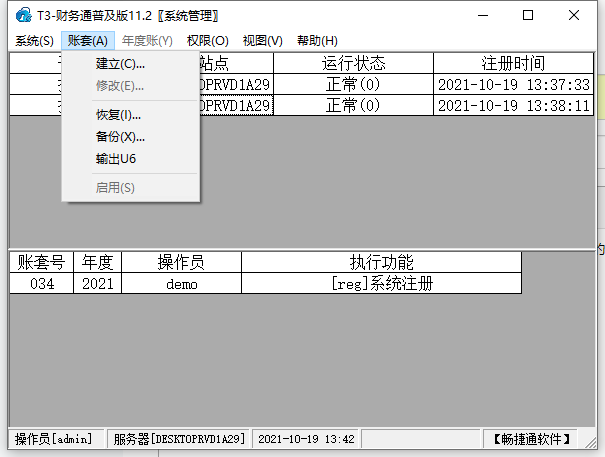Click the 执行功能 column header
The image size is (605, 457).
[382, 262]
